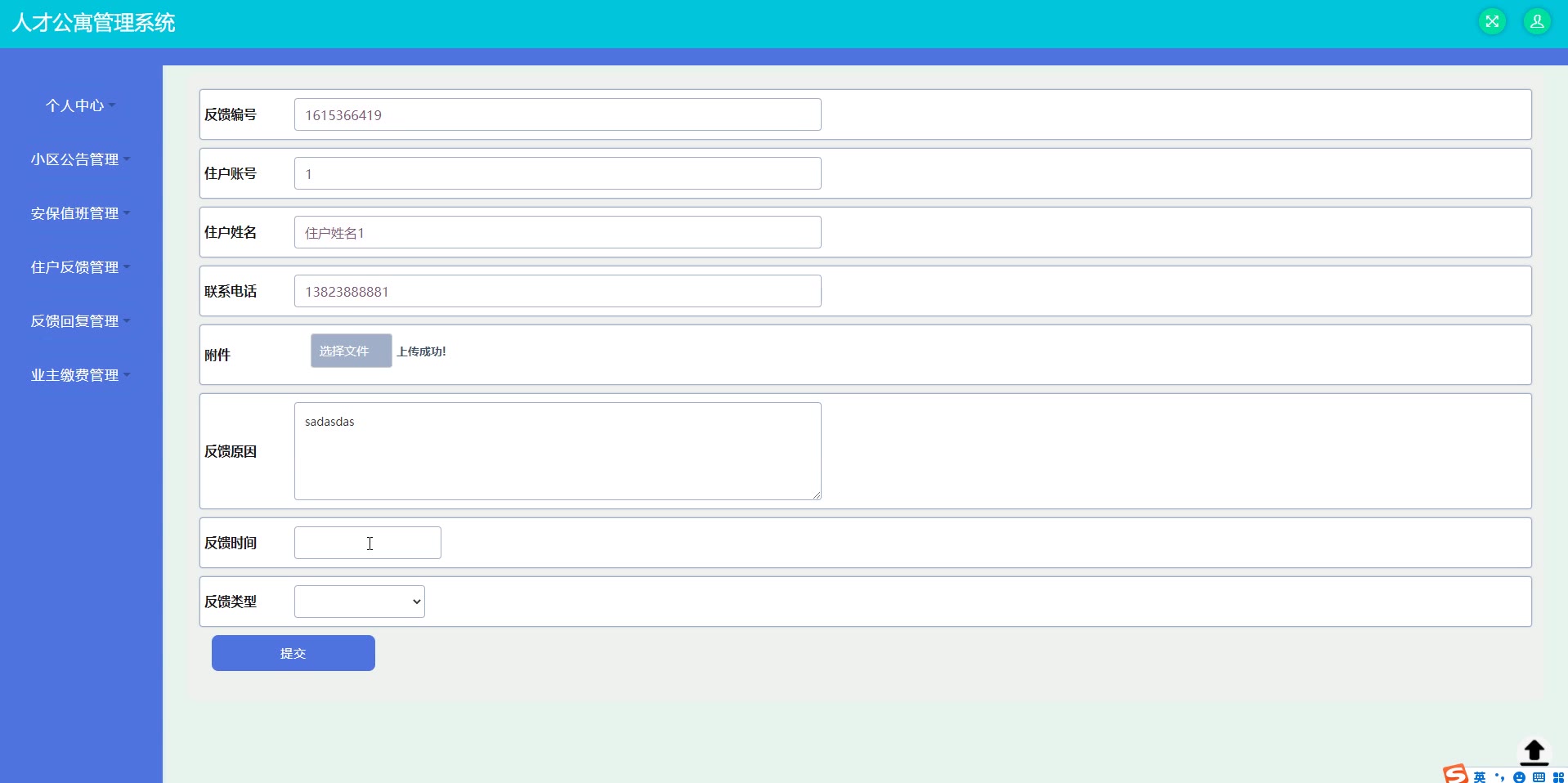
Task: Open the 反馈类型 dropdown
Action: point(360,602)
